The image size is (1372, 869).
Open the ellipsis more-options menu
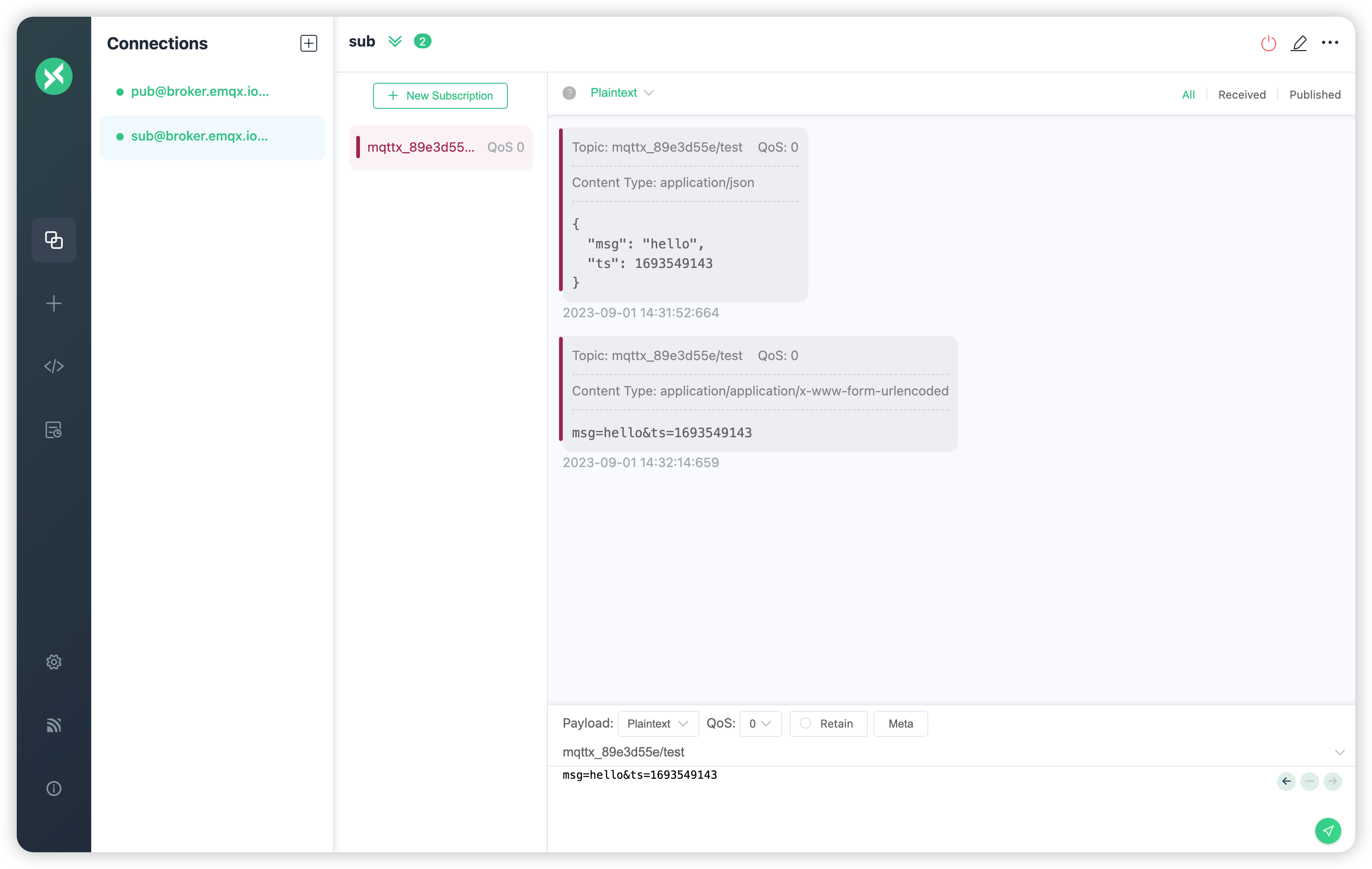(x=1330, y=43)
